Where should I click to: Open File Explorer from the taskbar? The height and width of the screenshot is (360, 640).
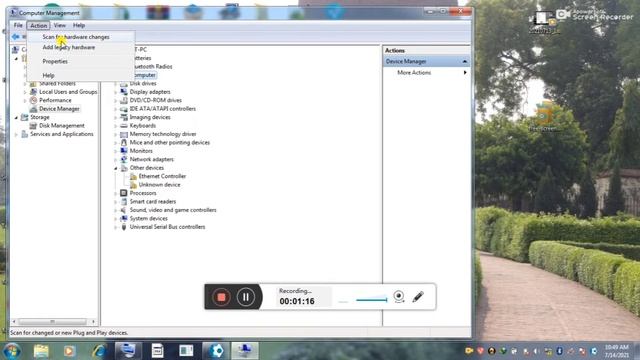[41, 351]
